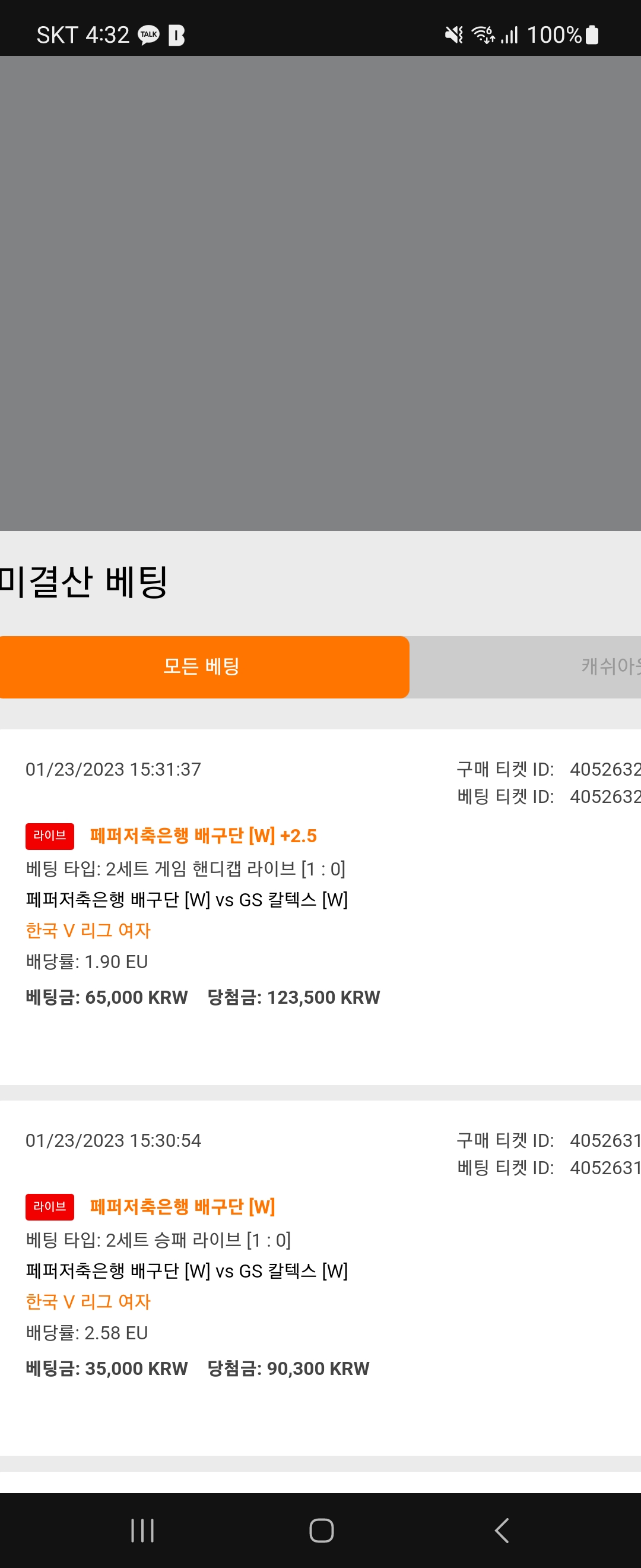Go back using the navigation arrow
The height and width of the screenshot is (1568, 641).
tap(501, 1530)
